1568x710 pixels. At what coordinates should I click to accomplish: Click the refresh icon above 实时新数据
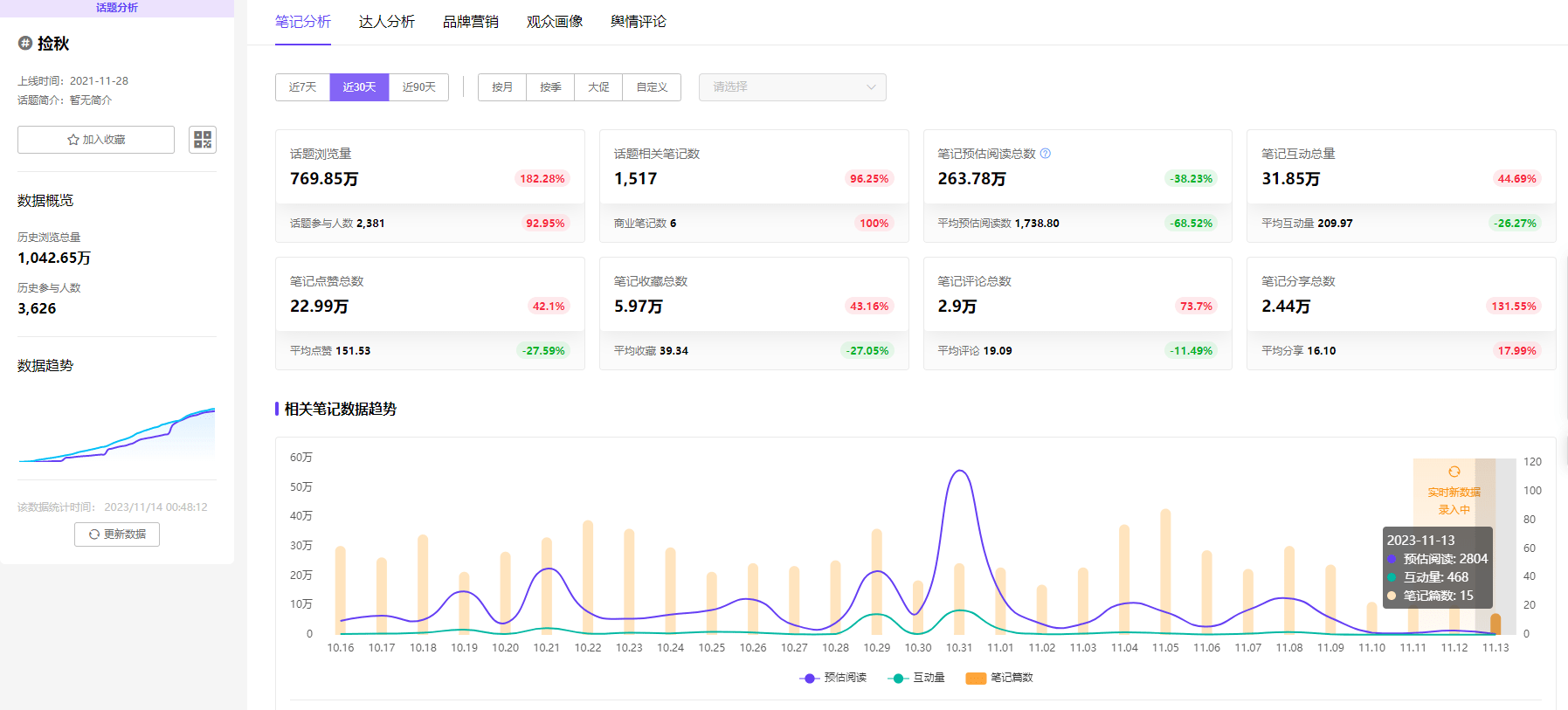tap(1454, 472)
